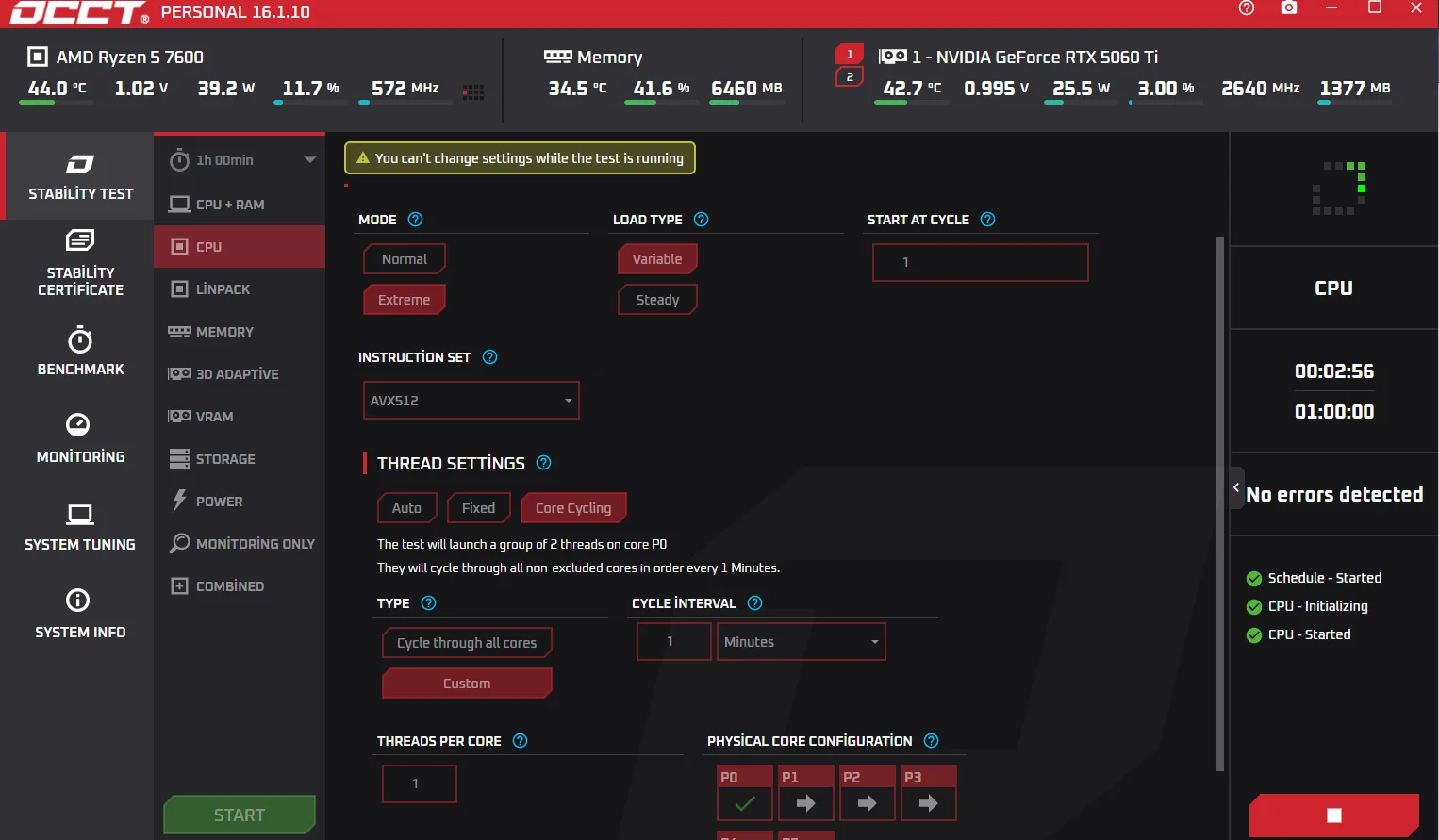Go to the Benchmark section

point(80,351)
